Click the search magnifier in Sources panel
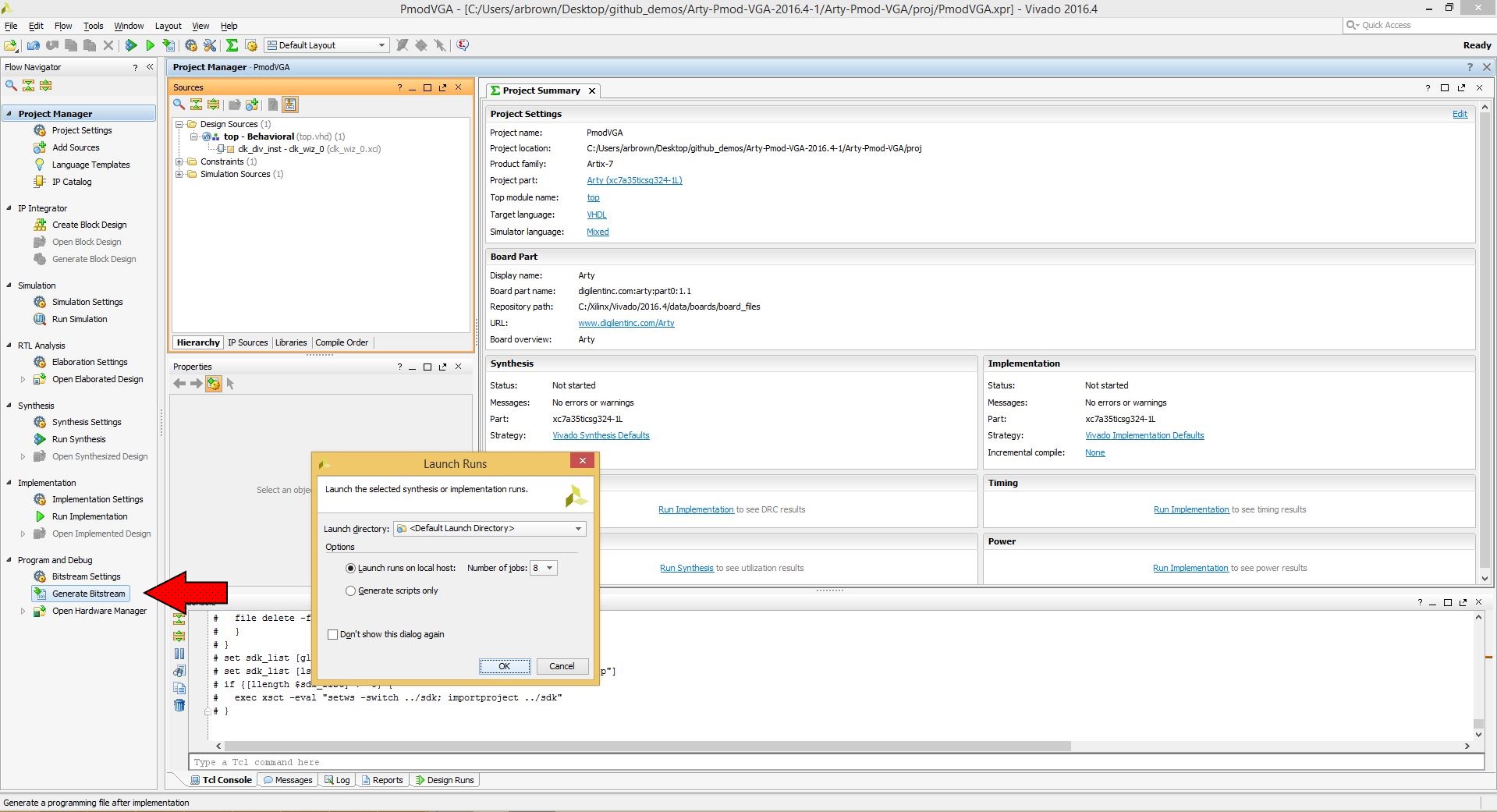The height and width of the screenshot is (812, 1497). (179, 104)
